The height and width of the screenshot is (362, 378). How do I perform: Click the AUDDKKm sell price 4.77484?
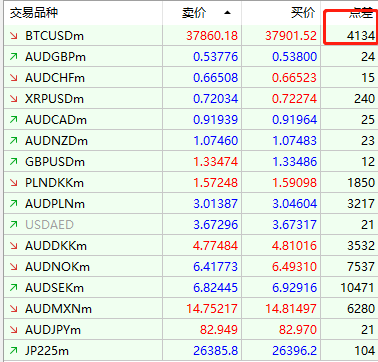tap(215, 246)
